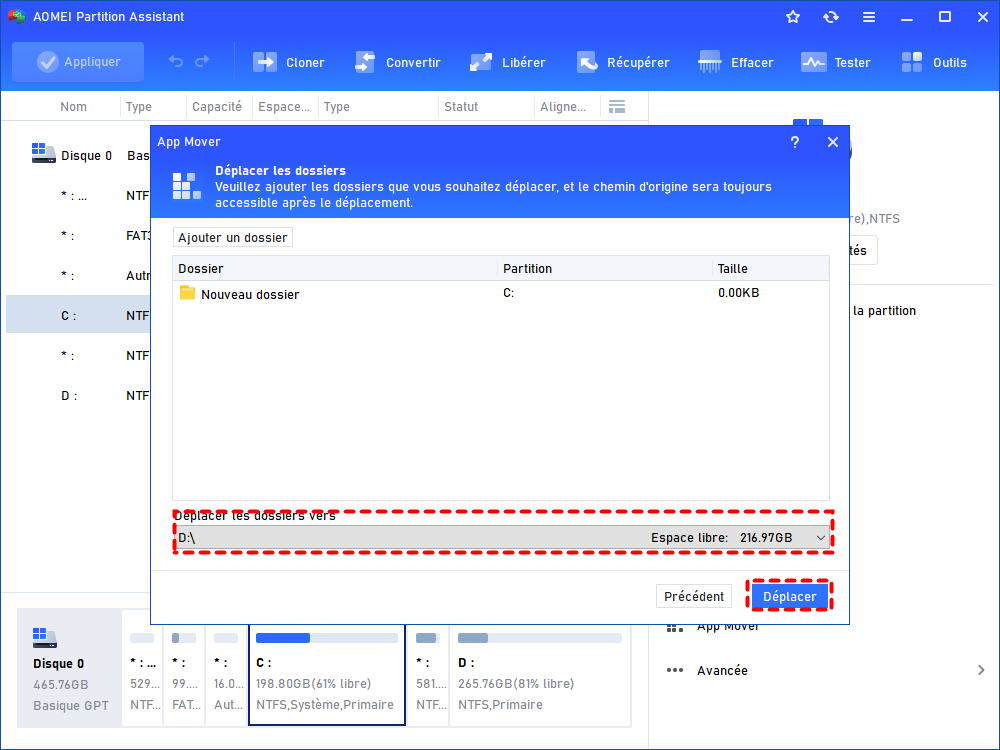The height and width of the screenshot is (750, 1000).
Task: Click the refresh icon in the title bar
Action: (830, 16)
